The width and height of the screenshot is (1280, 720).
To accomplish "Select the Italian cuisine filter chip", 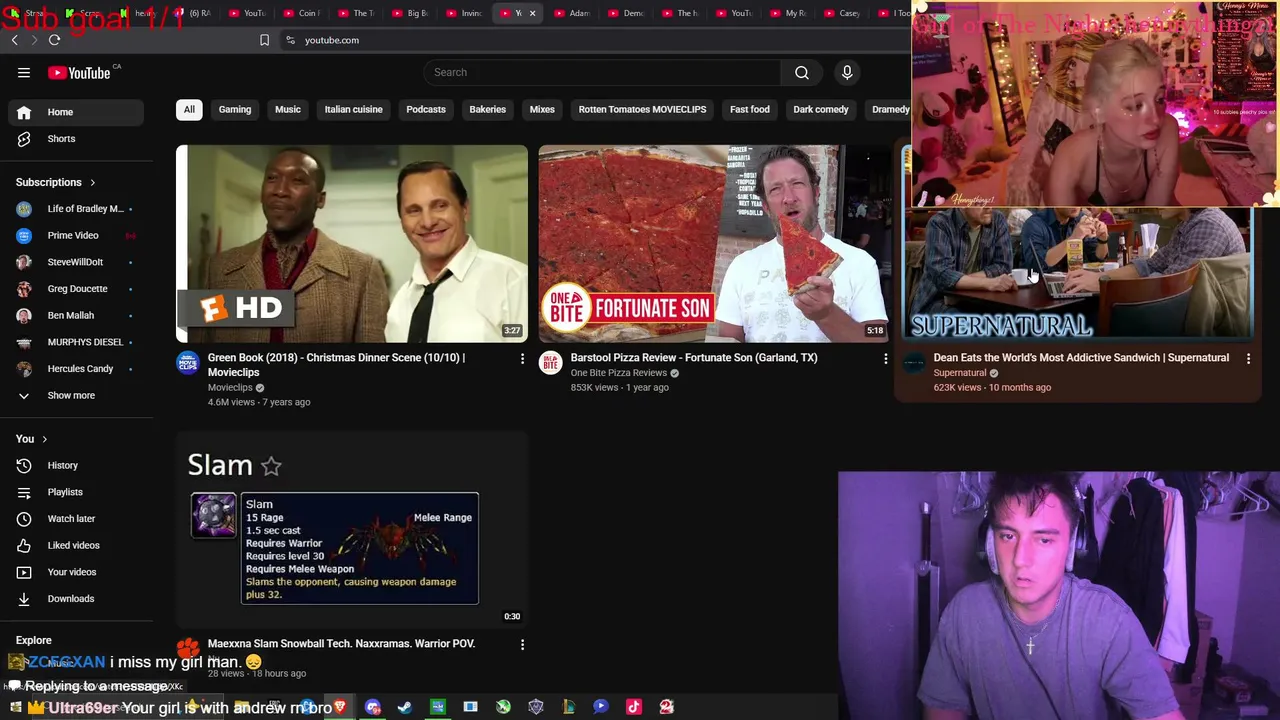I will click(x=353, y=109).
